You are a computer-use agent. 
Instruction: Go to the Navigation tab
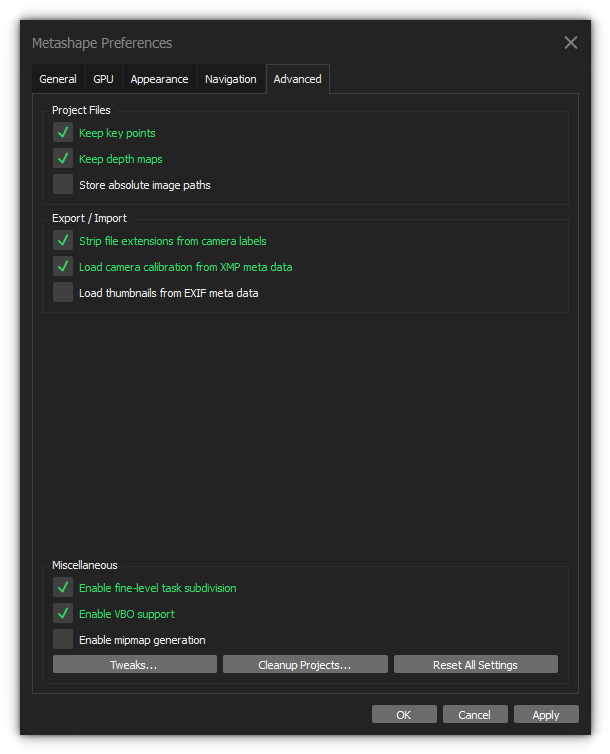click(231, 79)
